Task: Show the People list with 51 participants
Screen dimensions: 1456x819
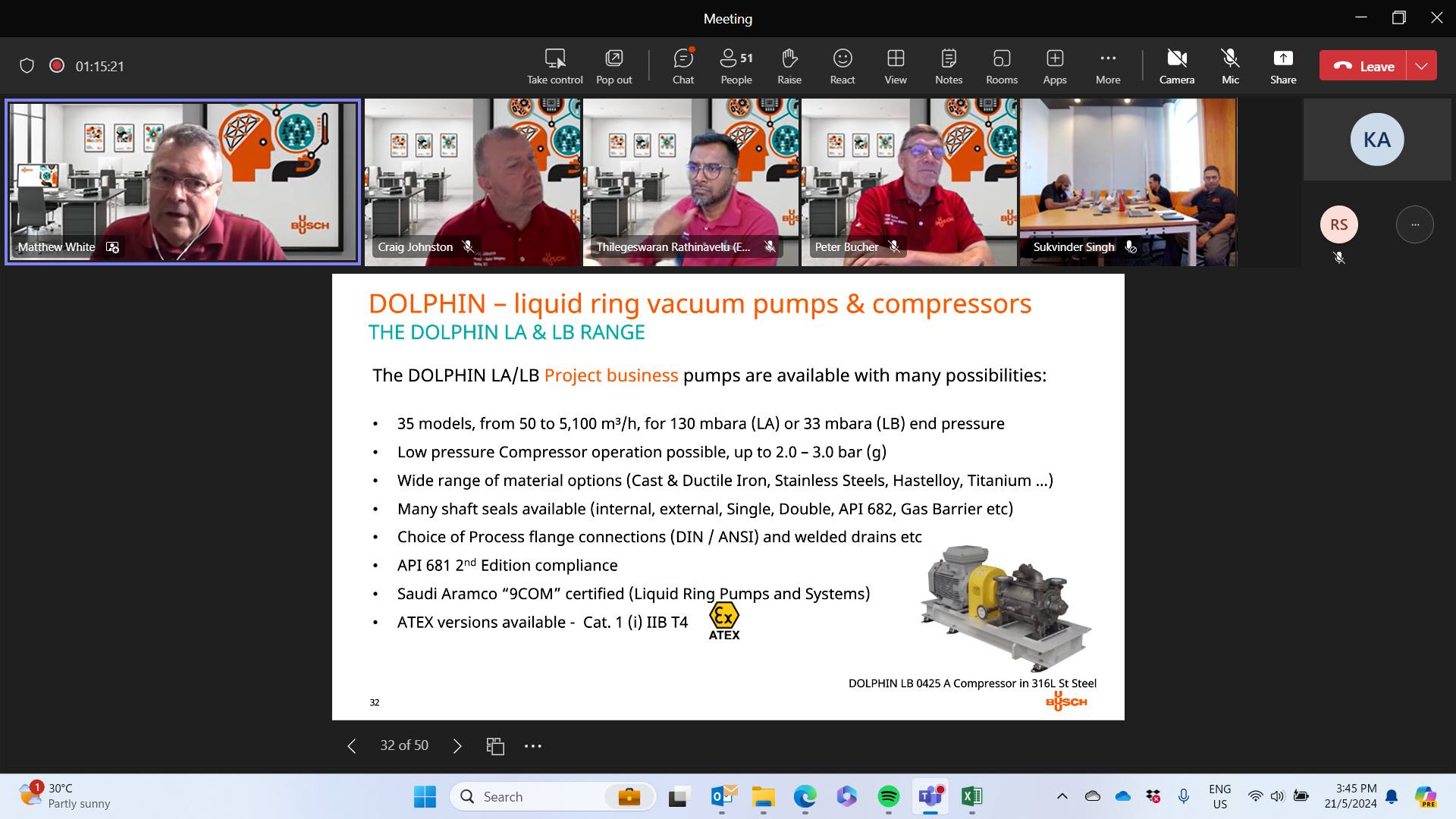Action: click(x=736, y=67)
